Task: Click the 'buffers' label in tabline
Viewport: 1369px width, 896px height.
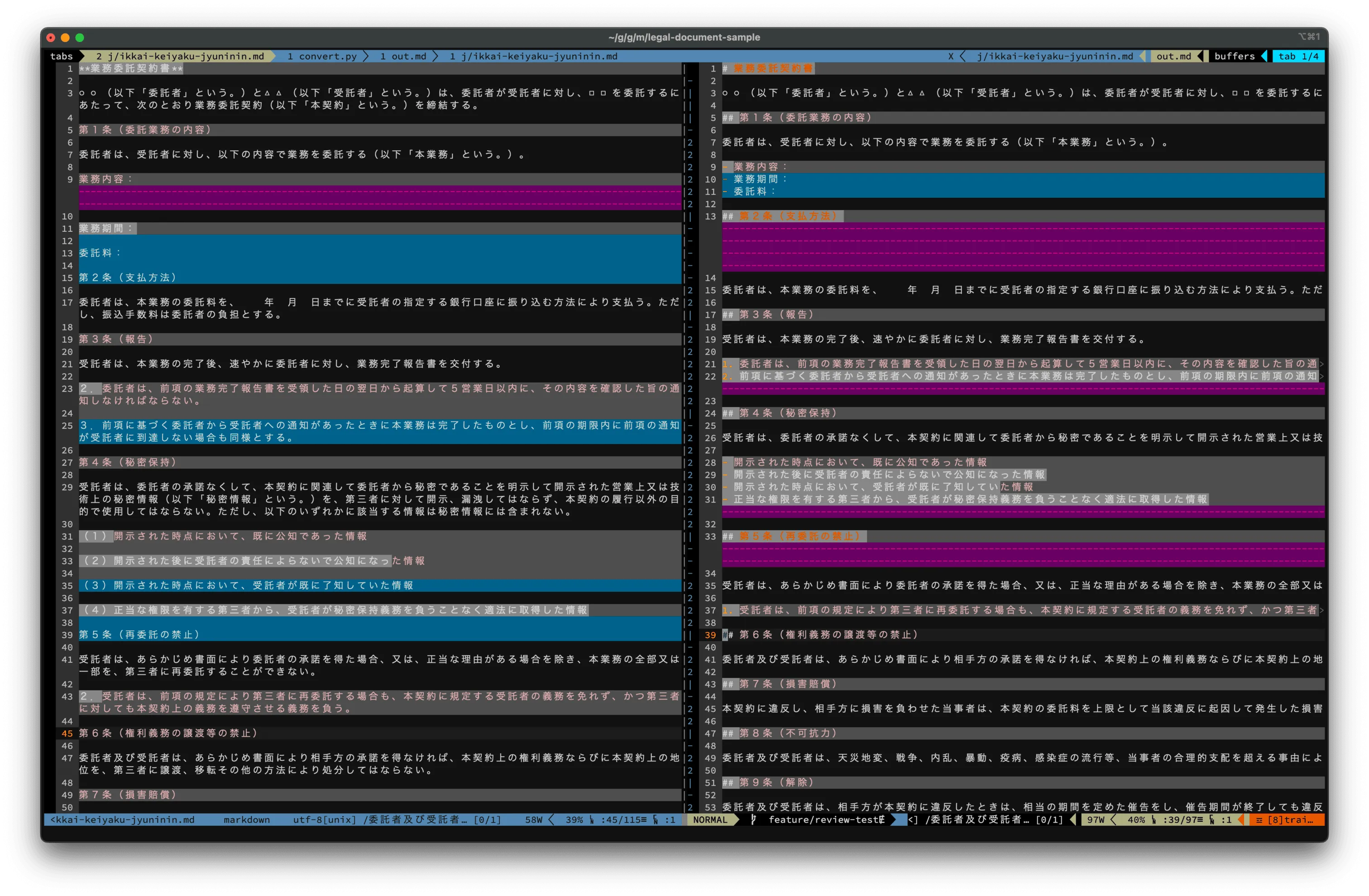Action: pos(1235,56)
